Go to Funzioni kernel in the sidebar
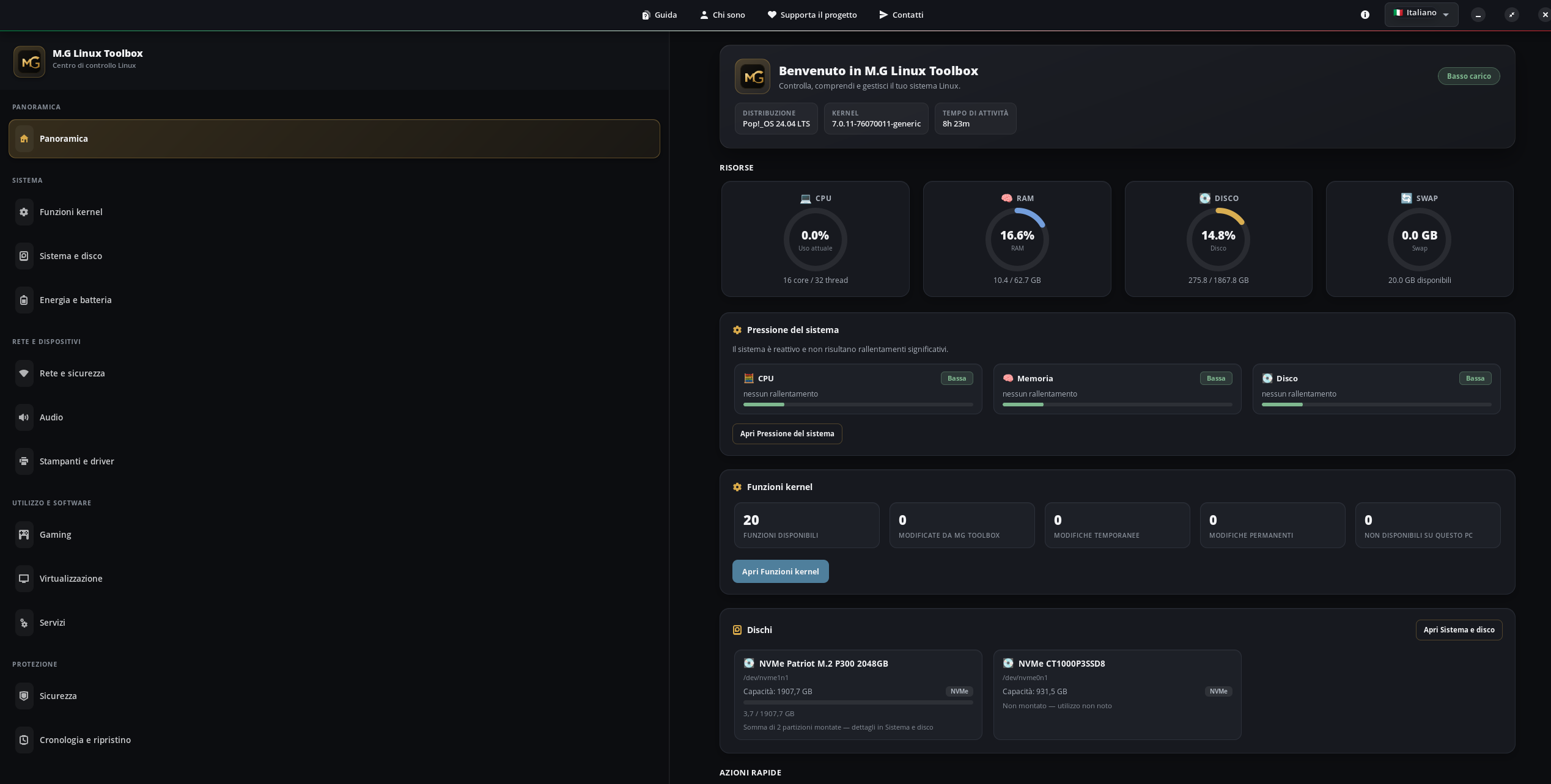This screenshot has width=1551, height=784. point(334,212)
